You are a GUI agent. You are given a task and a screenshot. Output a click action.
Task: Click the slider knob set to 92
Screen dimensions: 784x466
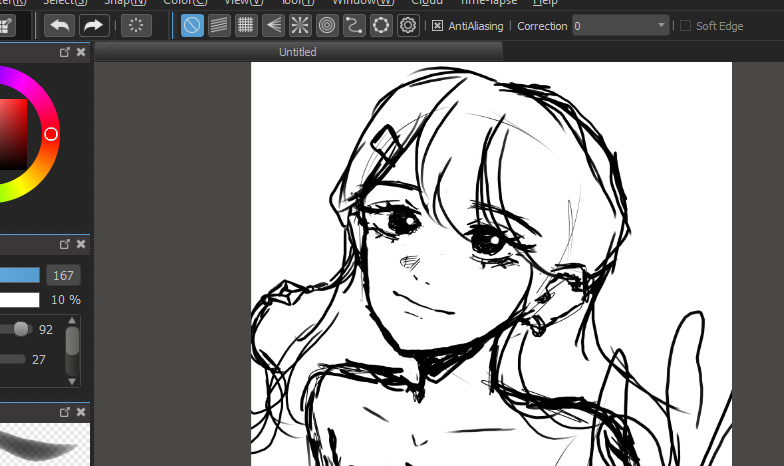[x=21, y=329]
